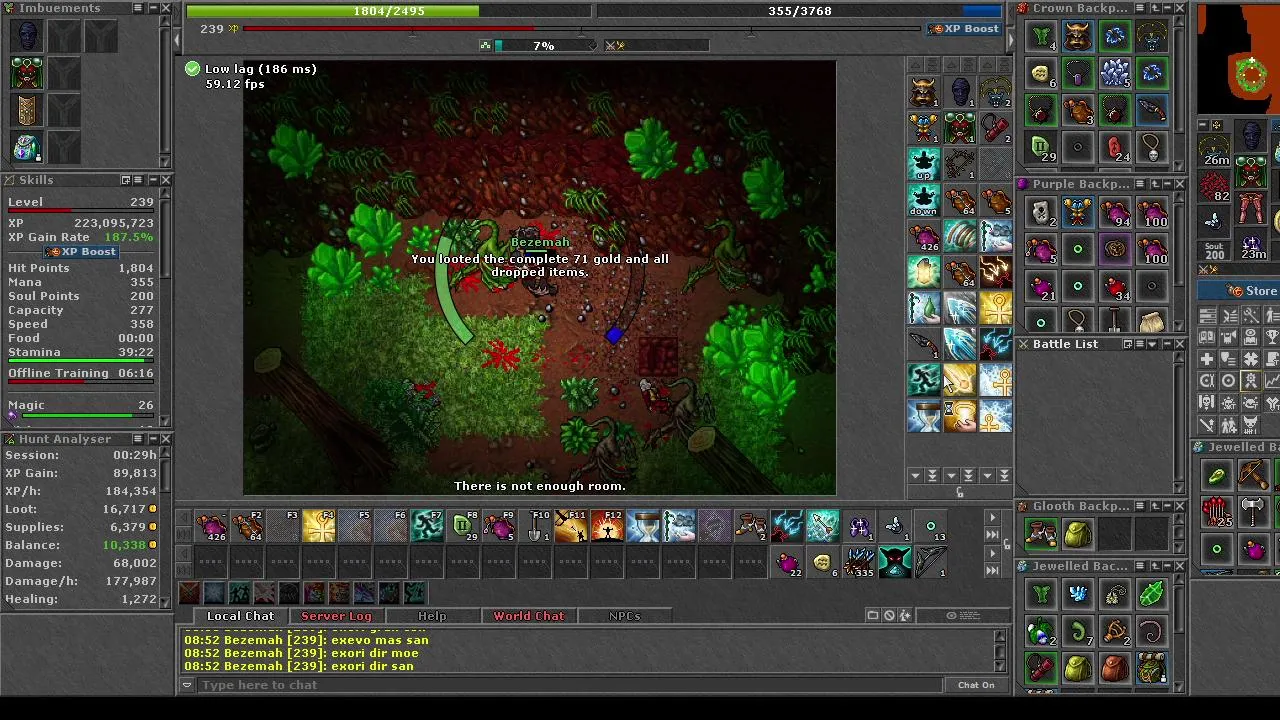Screen dimensions: 1280x720
Task: Toggle the bottom action bar lock
Action: pos(1006,545)
